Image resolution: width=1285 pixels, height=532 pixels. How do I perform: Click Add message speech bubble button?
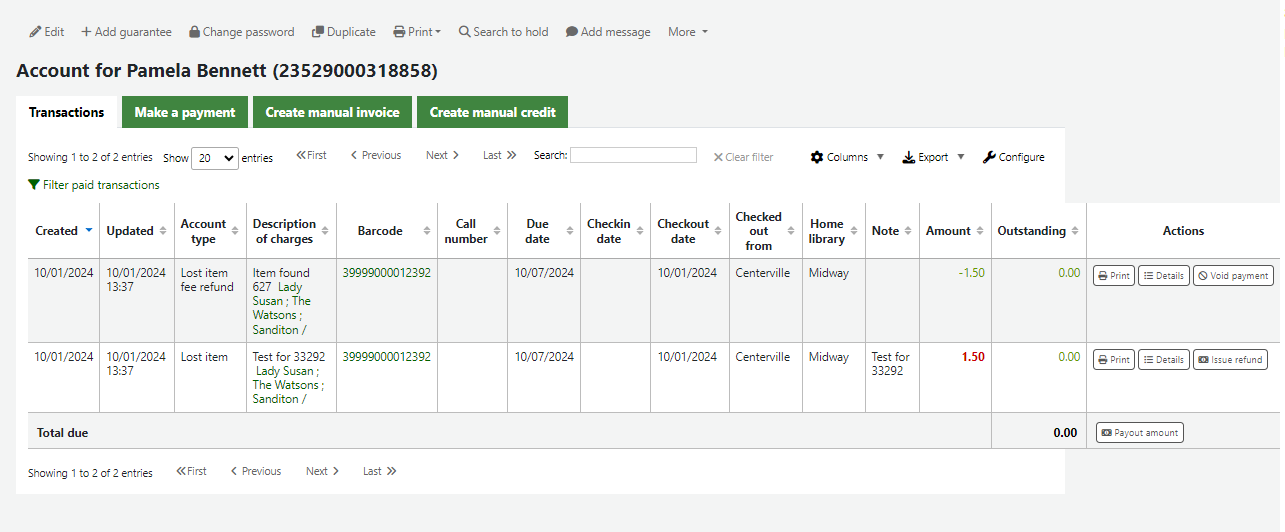tap(607, 32)
